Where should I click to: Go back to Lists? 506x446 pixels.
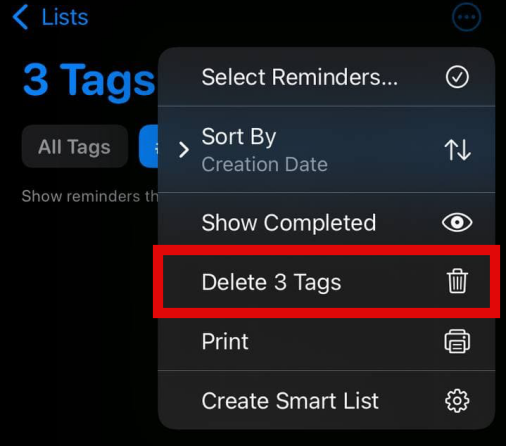pyautogui.click(x=51, y=17)
